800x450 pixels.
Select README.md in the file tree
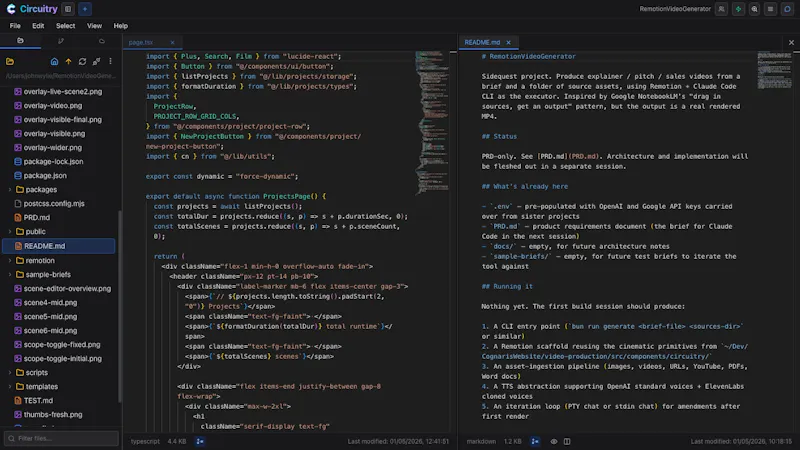pyautogui.click(x=59, y=246)
